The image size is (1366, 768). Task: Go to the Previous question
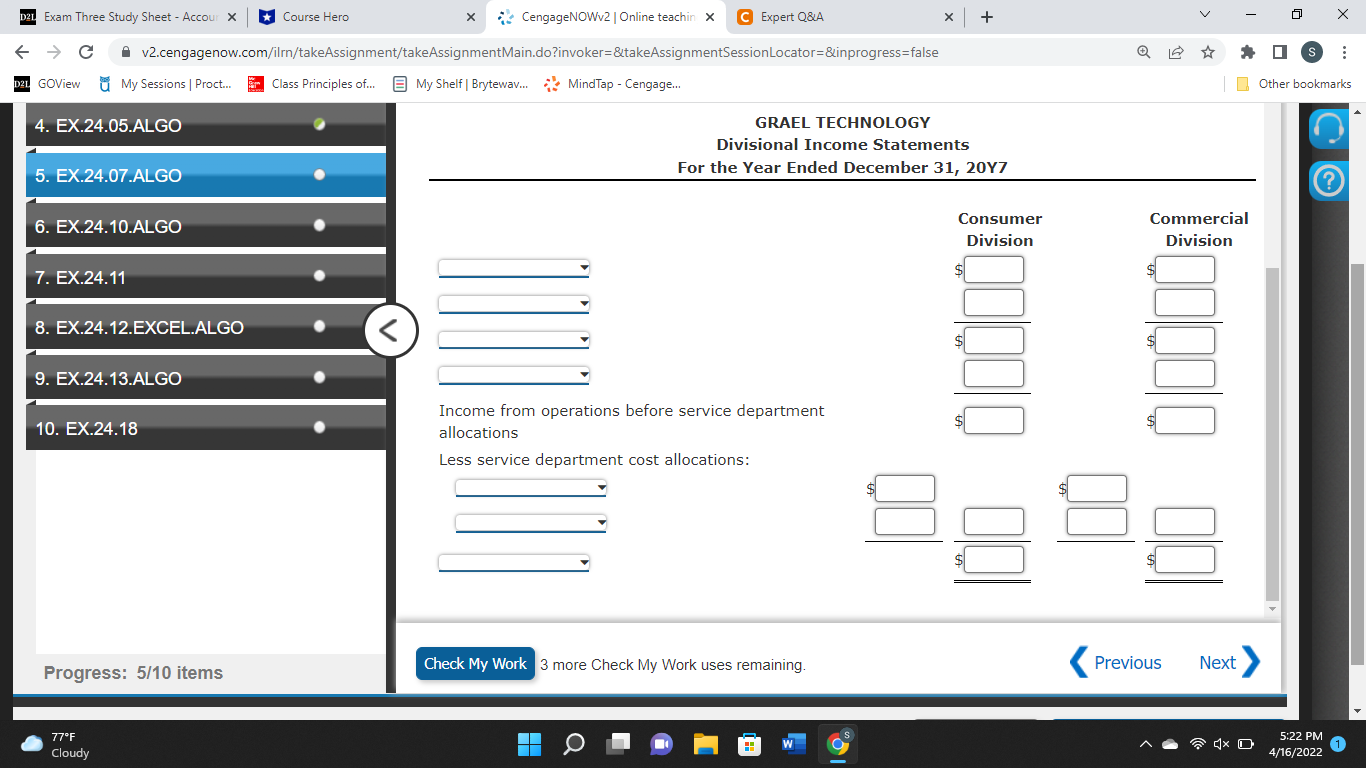point(1117,662)
